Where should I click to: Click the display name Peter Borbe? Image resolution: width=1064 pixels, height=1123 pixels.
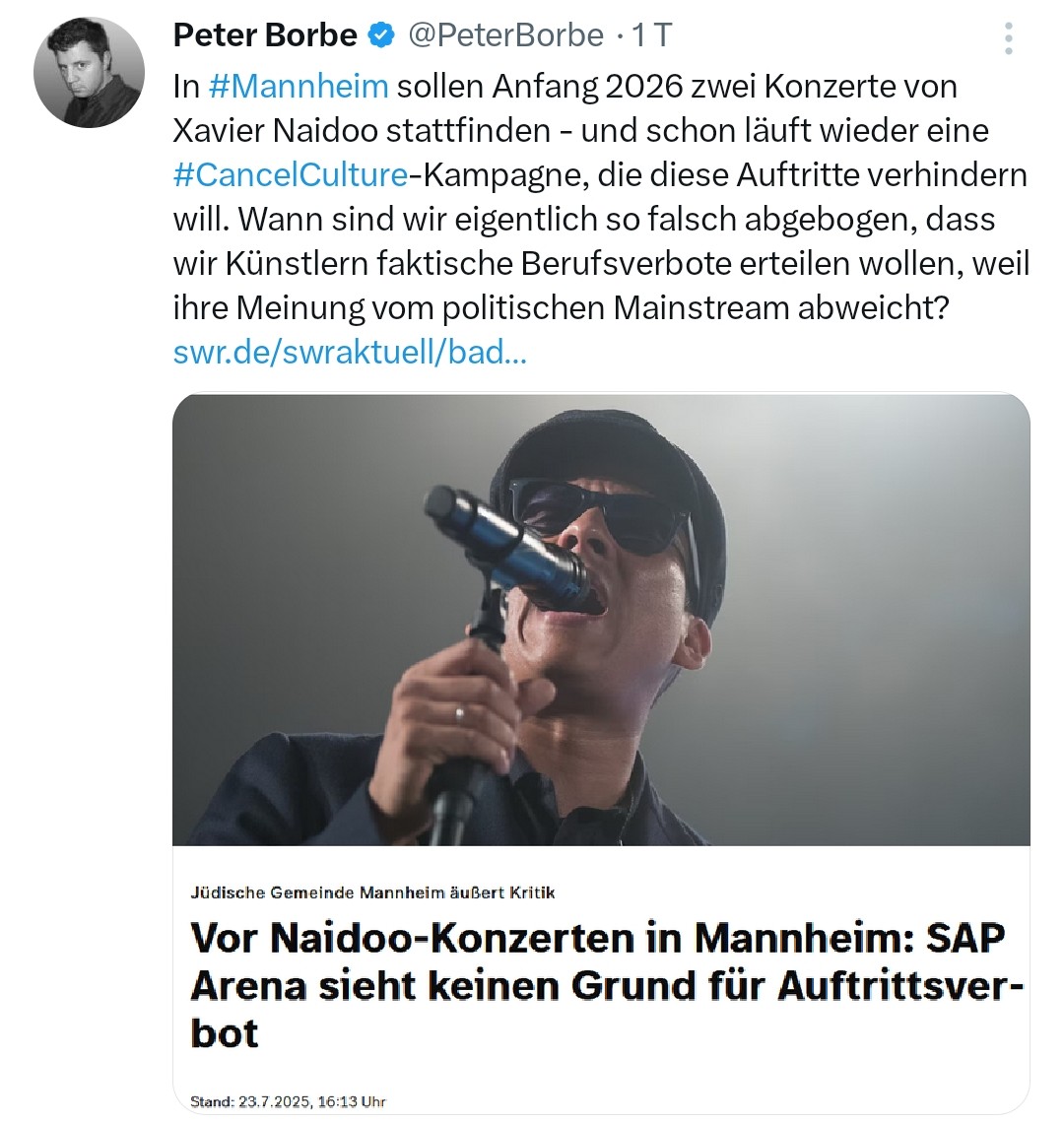tap(265, 36)
